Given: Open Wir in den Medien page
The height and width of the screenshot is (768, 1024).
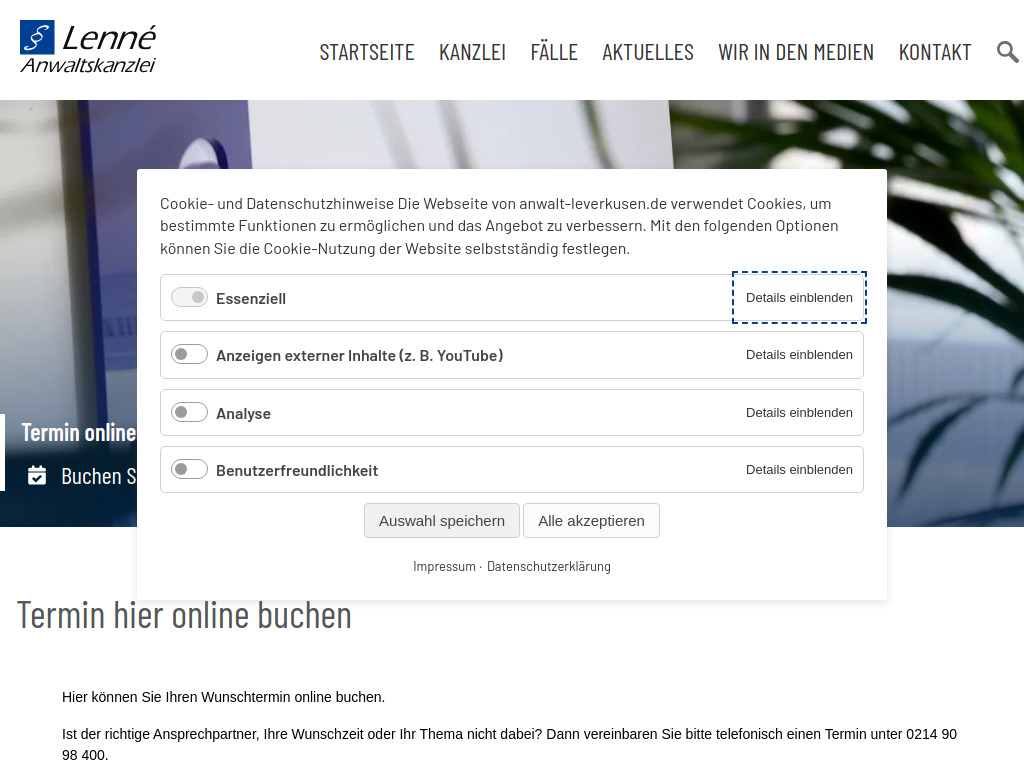Looking at the screenshot, I should 796,52.
